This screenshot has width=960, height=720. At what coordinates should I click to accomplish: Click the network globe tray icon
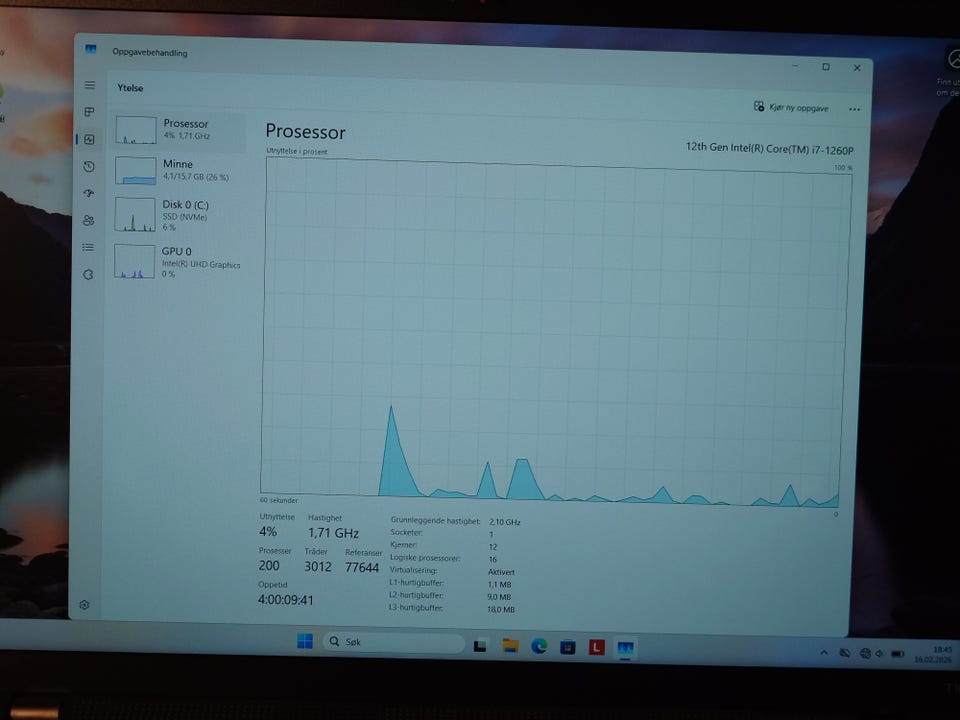865,653
